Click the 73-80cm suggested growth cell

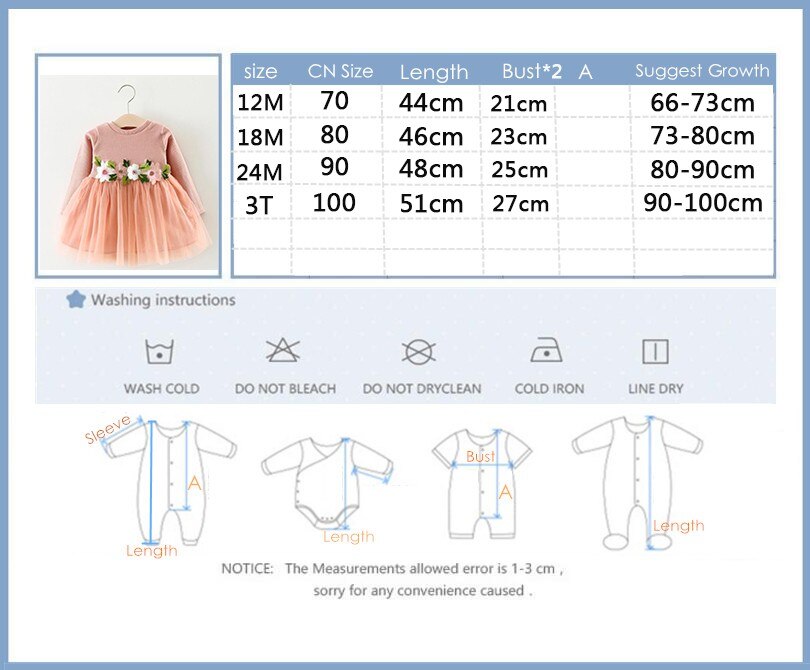click(x=702, y=135)
